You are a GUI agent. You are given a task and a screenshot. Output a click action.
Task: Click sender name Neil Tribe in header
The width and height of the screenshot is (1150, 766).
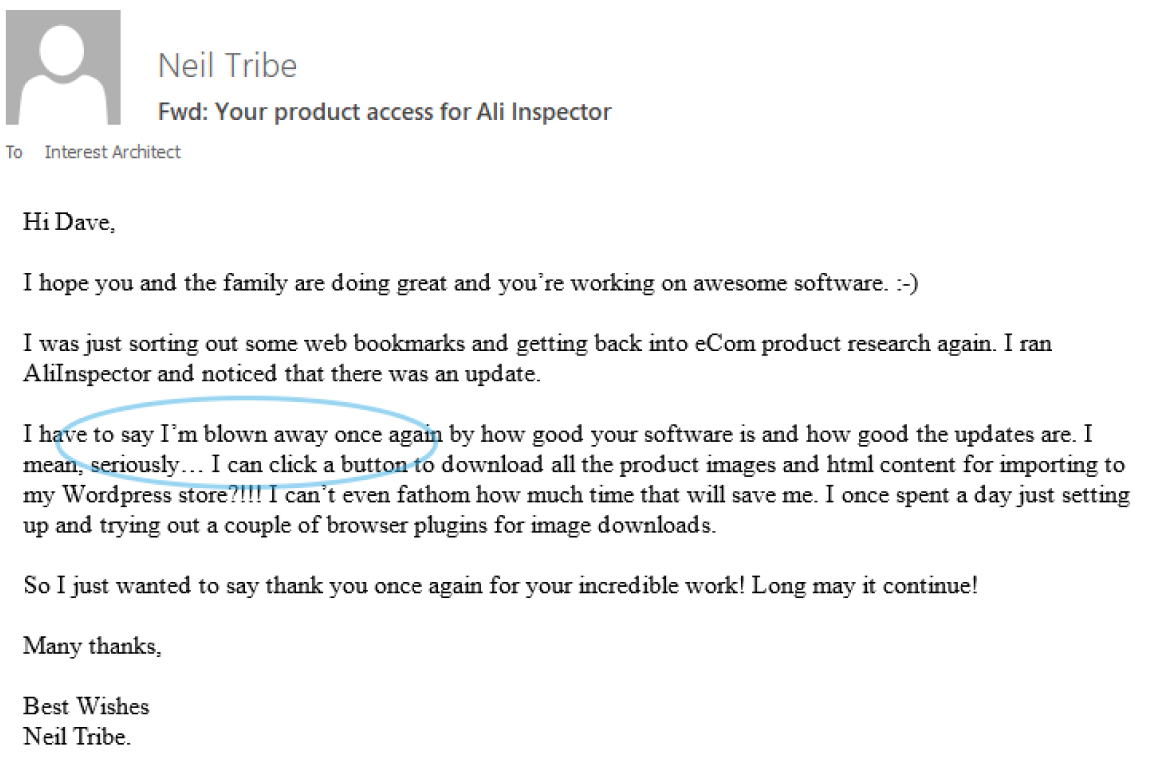pyautogui.click(x=227, y=66)
